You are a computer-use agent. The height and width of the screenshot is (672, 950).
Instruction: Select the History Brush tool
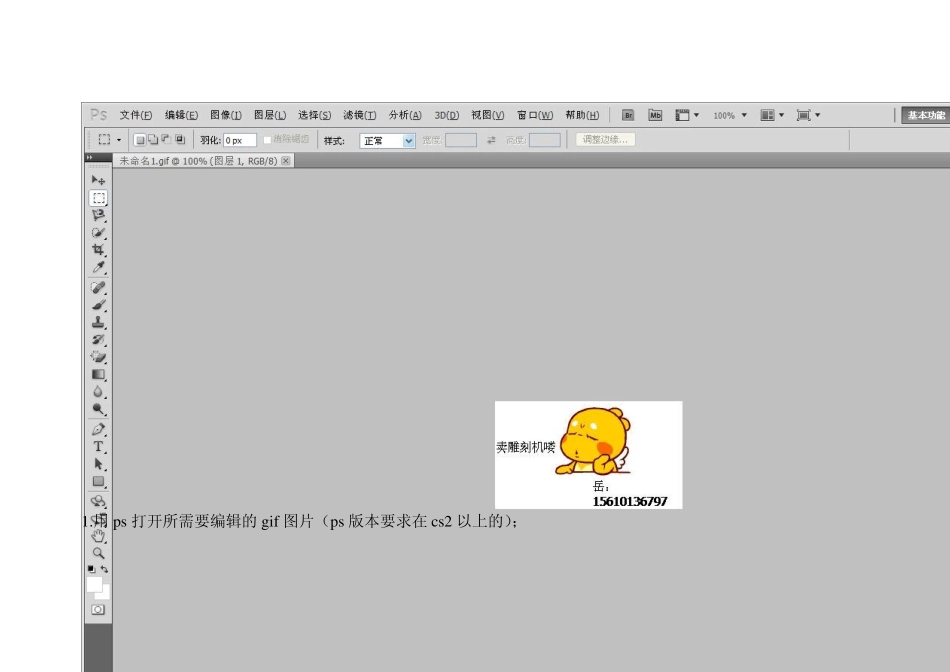(99, 339)
